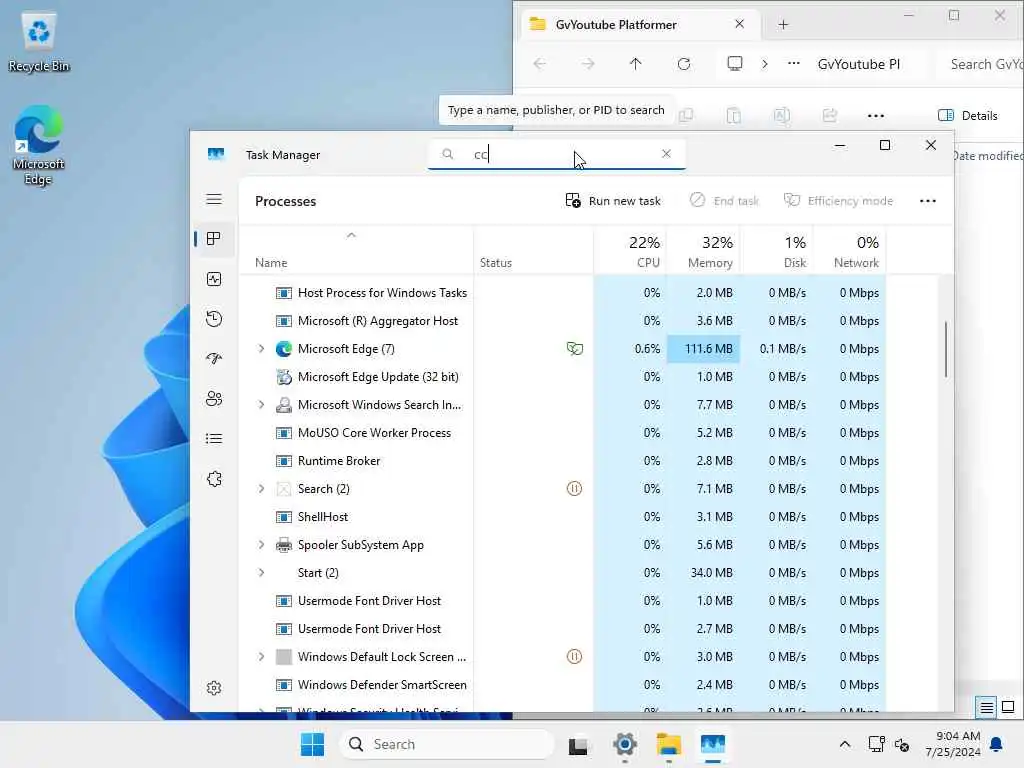The height and width of the screenshot is (768, 1024).
Task: Open the Performance sidebar page
Action: (214, 279)
